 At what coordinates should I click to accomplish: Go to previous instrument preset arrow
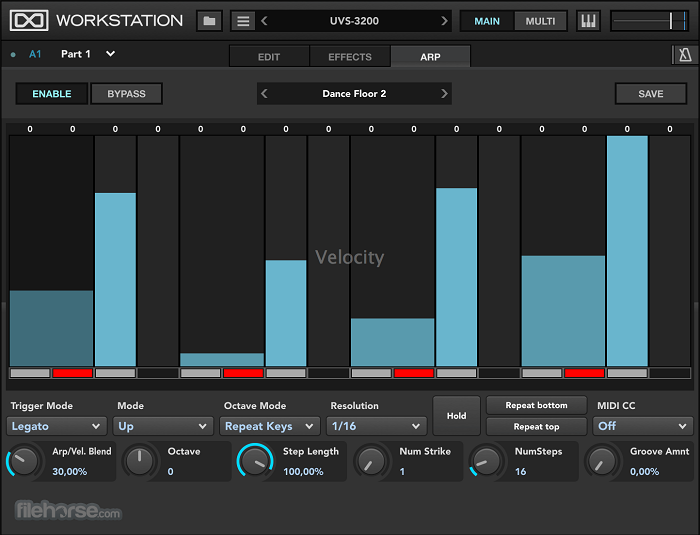(265, 21)
